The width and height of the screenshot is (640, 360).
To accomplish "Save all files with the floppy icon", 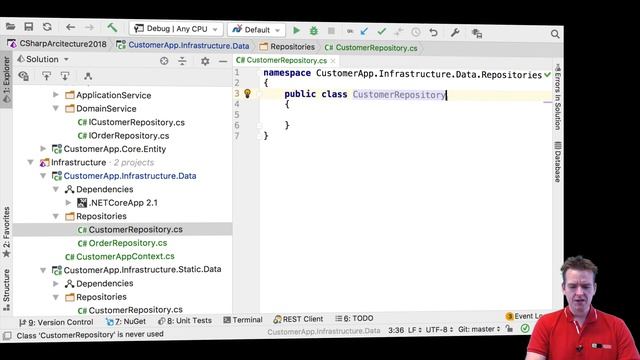I will tap(29, 27).
